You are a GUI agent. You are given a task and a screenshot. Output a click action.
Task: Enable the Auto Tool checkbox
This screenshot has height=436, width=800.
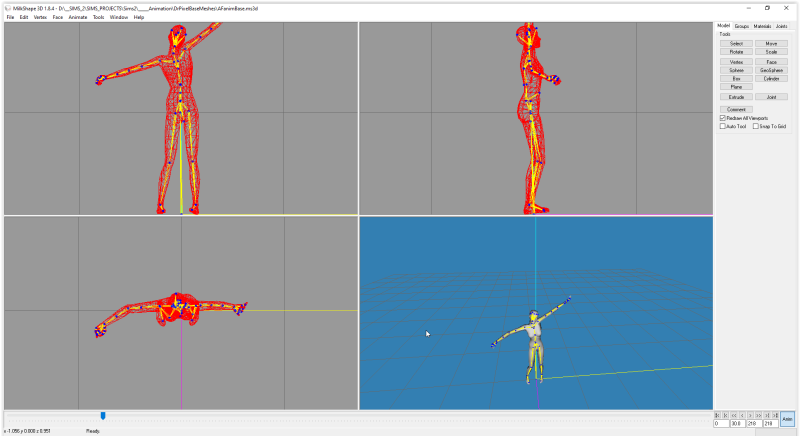723,126
